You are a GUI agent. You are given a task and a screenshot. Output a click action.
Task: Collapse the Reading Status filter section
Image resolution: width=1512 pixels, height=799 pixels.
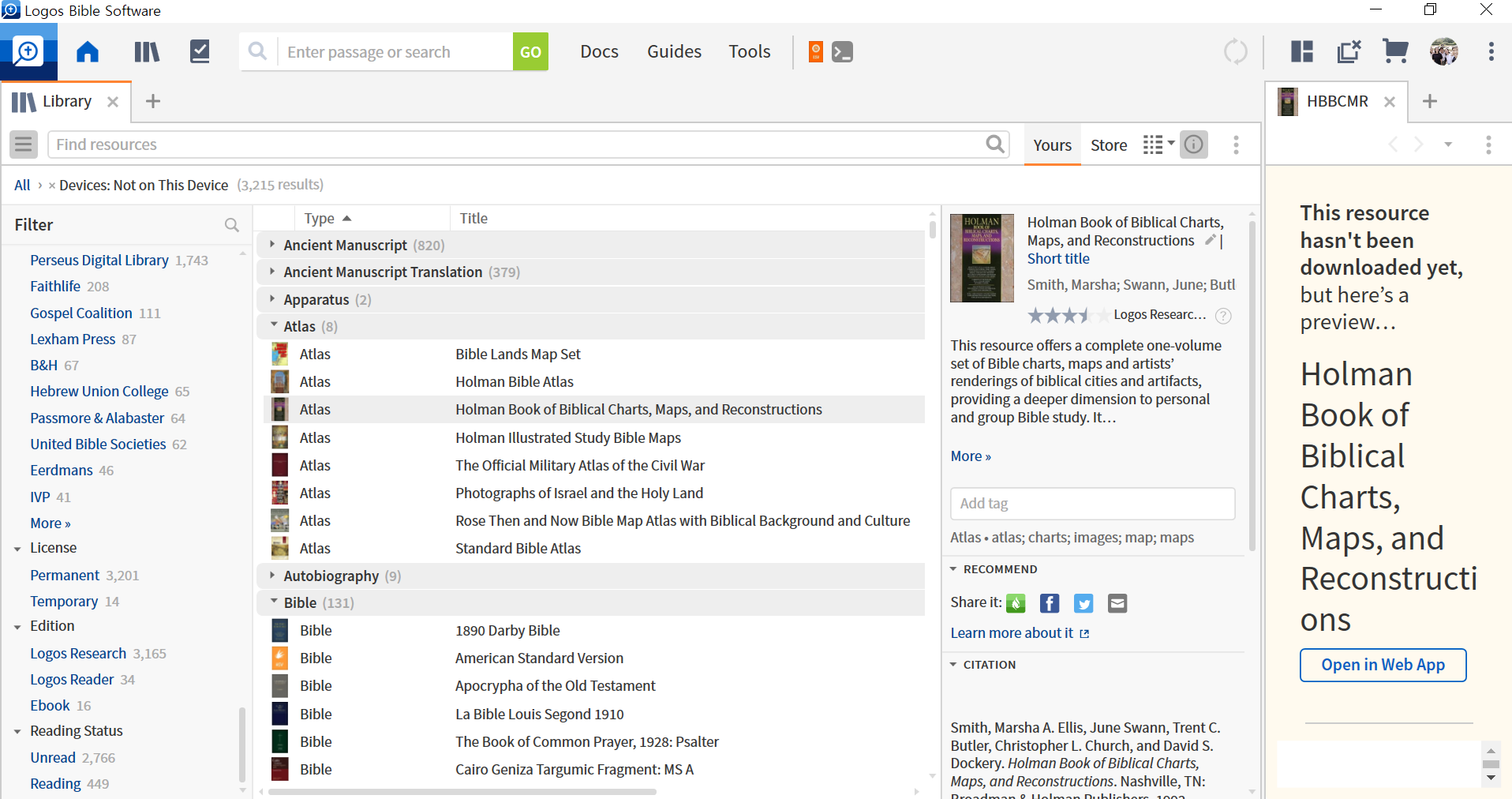click(17, 732)
